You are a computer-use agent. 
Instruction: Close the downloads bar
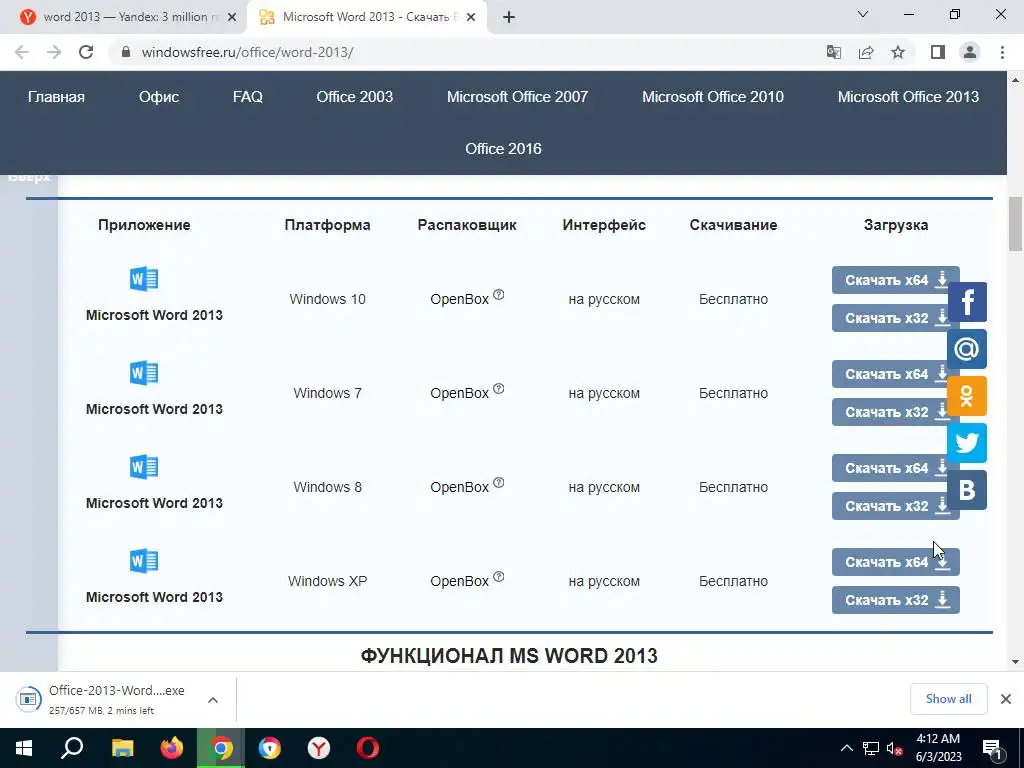point(1006,699)
